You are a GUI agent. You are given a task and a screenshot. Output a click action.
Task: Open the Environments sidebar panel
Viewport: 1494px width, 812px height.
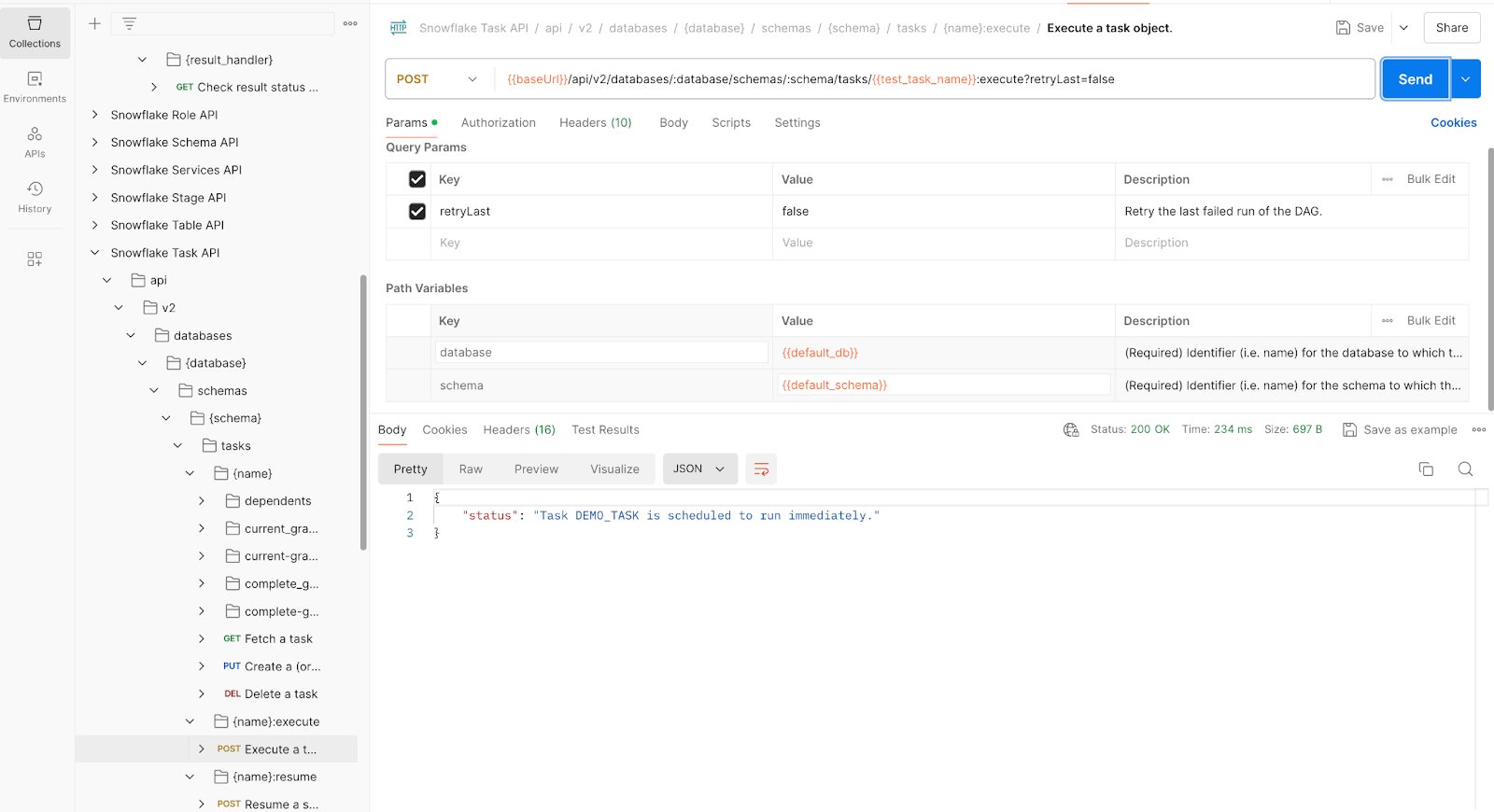pos(35,87)
